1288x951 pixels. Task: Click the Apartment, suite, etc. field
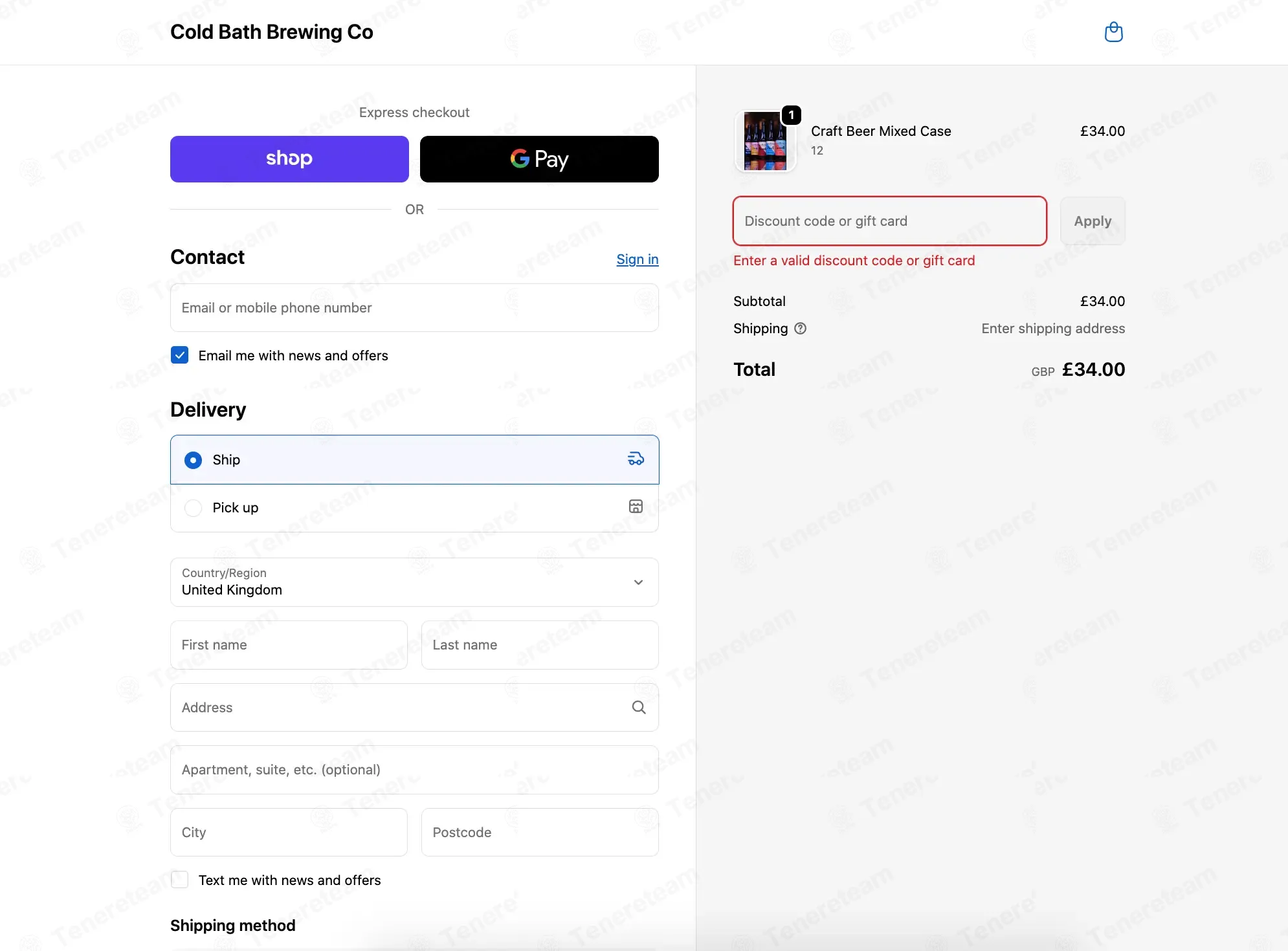click(x=414, y=770)
